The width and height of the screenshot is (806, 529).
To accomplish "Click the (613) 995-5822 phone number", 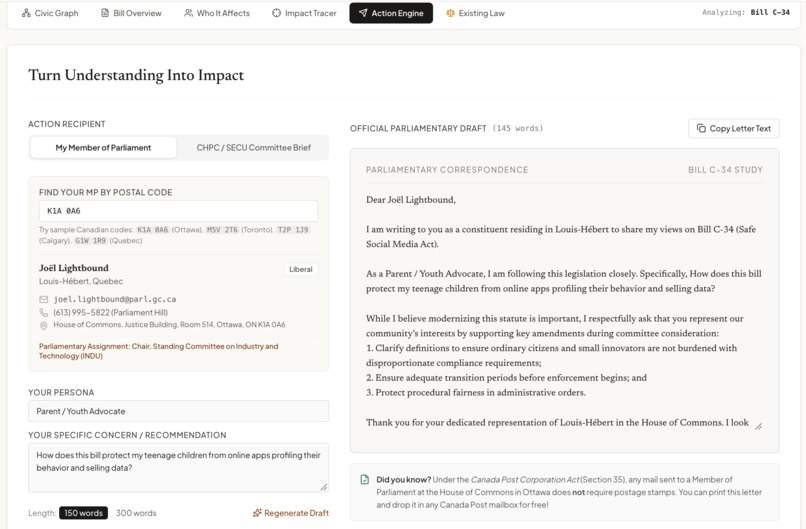I will (111, 312).
